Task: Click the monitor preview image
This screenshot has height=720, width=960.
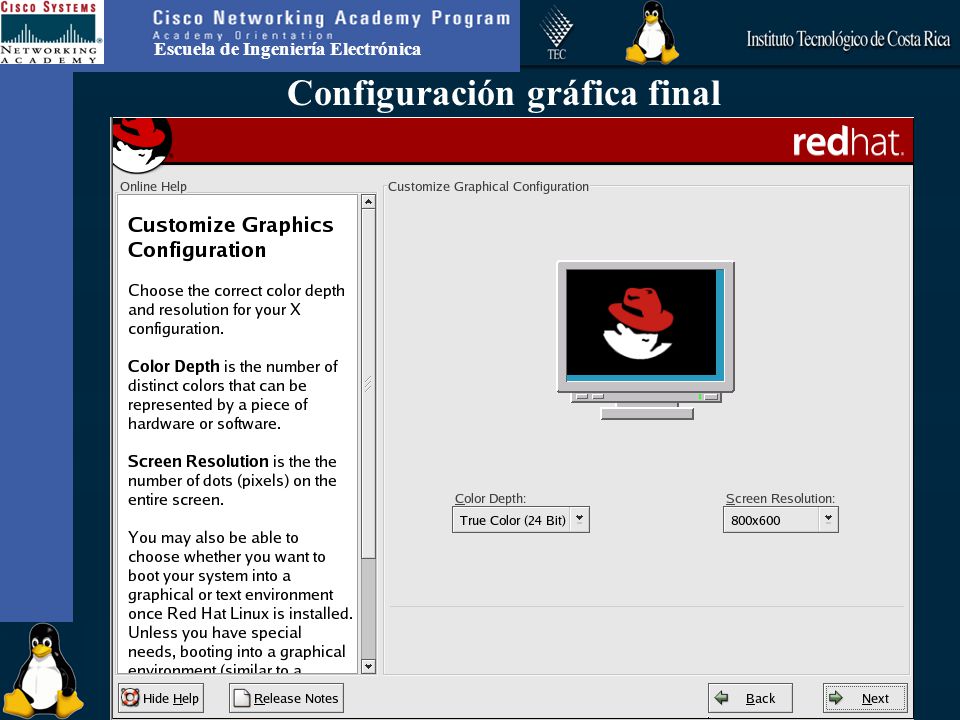Action: point(645,340)
